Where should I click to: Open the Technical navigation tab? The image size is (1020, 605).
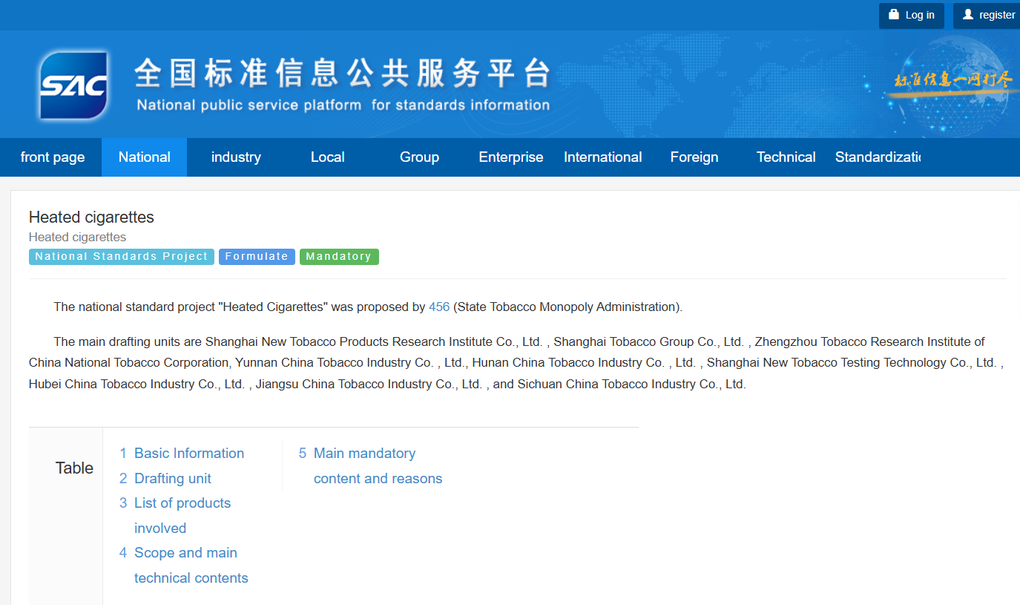pyautogui.click(x=786, y=157)
